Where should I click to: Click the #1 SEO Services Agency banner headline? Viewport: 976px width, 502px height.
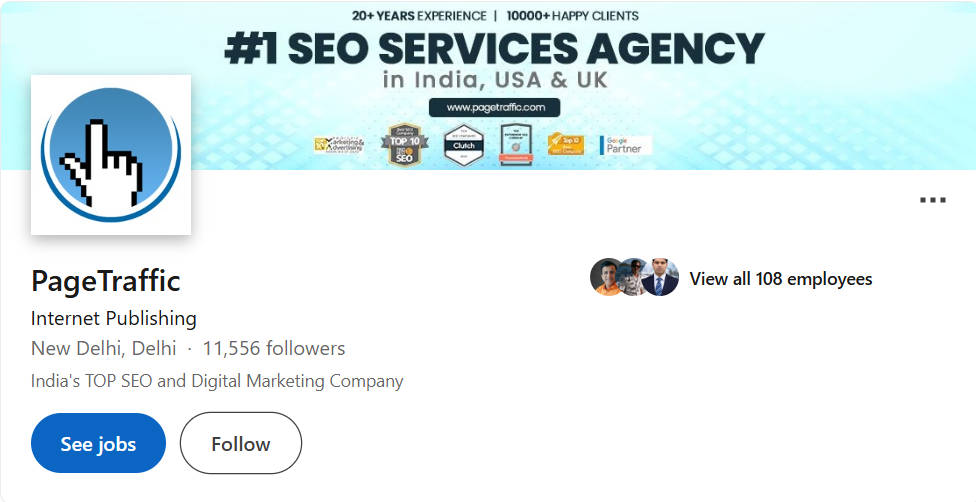pyautogui.click(x=494, y=49)
